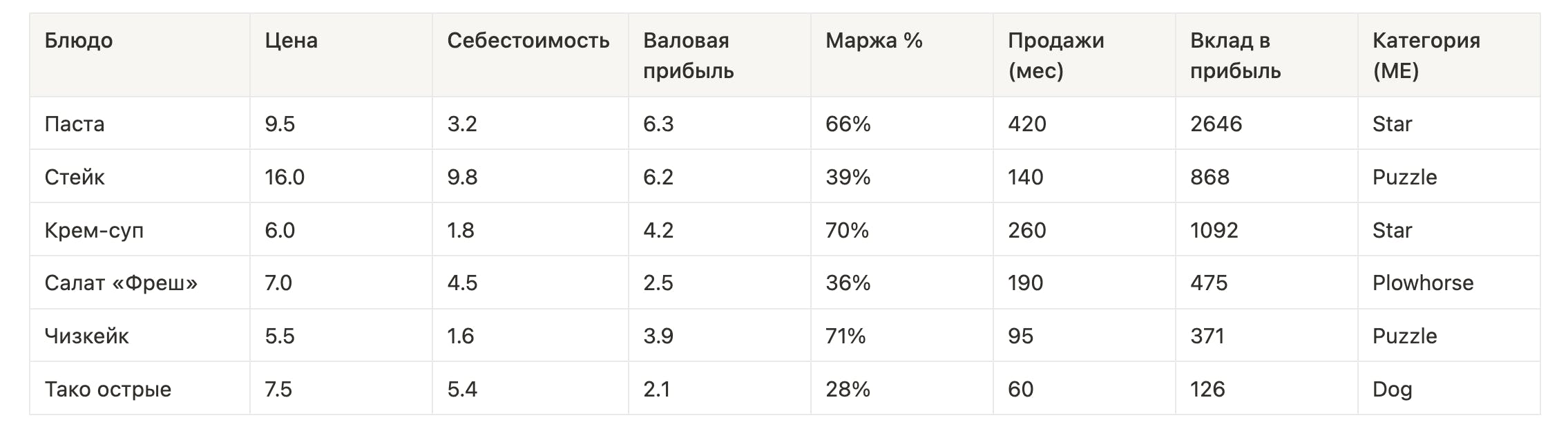Click the 71% margin cell for Чизкейк
Screen dimensions: 1568x438
(x=845, y=336)
